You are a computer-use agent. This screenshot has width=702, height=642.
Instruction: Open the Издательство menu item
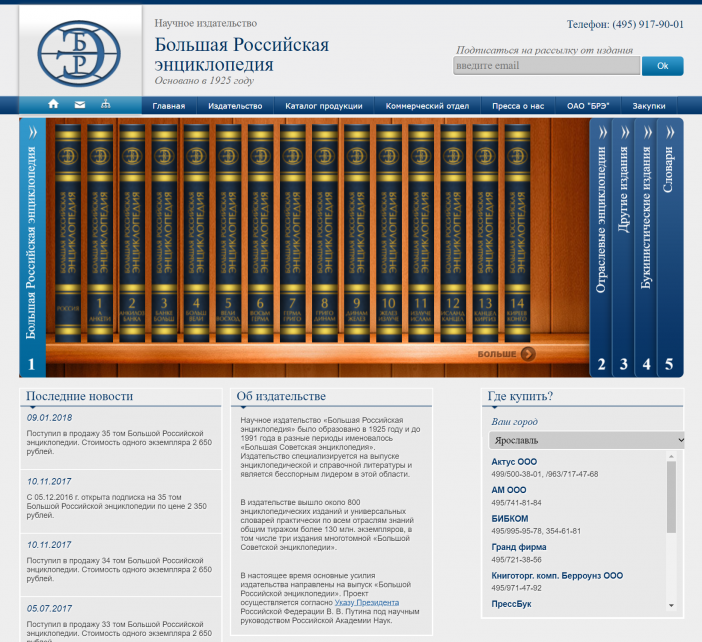pos(235,106)
